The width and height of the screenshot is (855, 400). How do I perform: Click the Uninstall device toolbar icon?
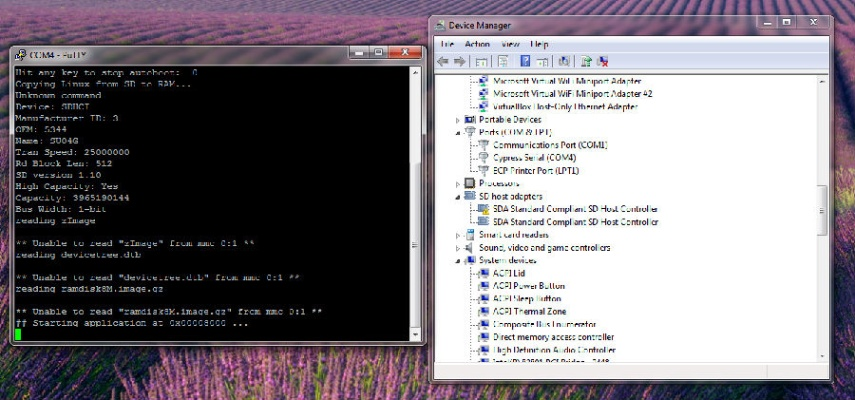pos(603,62)
